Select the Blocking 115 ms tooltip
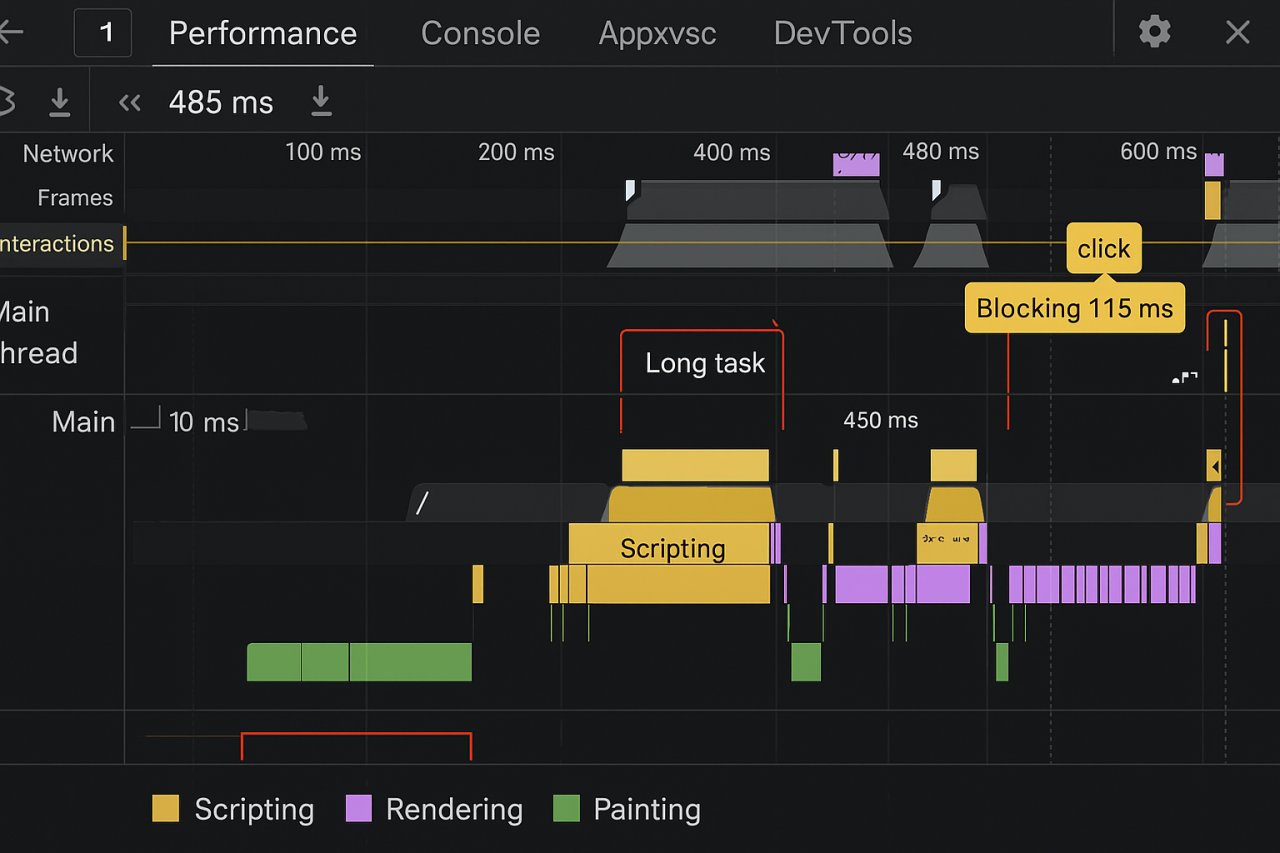This screenshot has height=853, width=1280. 1074,308
